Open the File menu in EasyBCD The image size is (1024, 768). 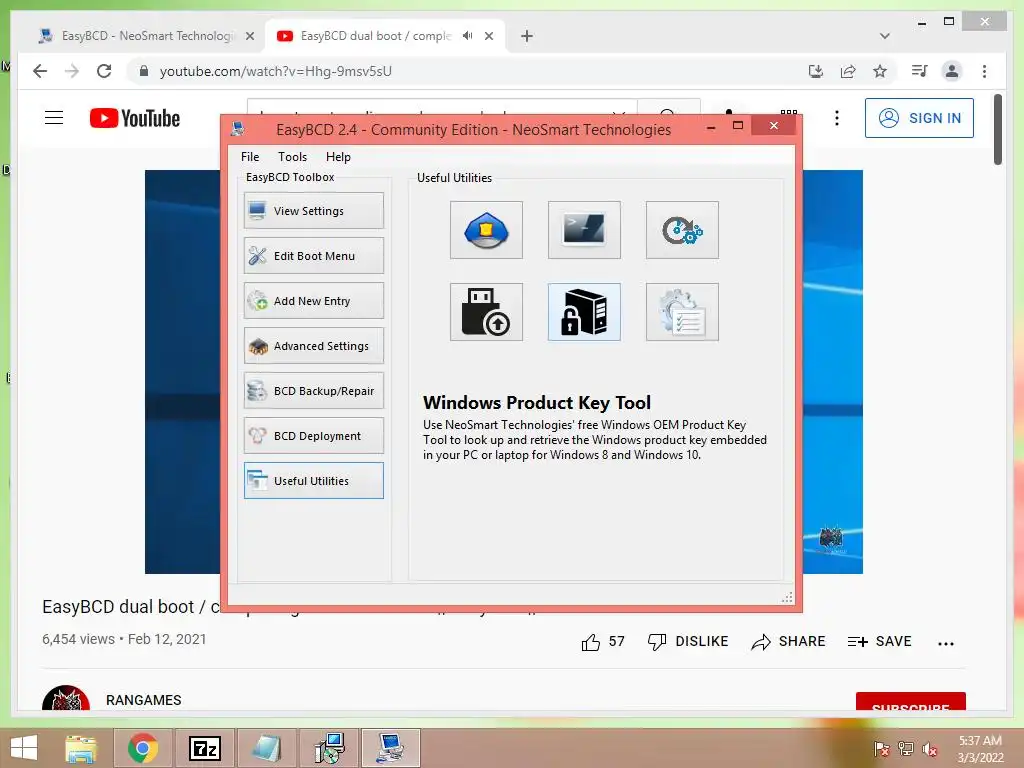(x=249, y=157)
